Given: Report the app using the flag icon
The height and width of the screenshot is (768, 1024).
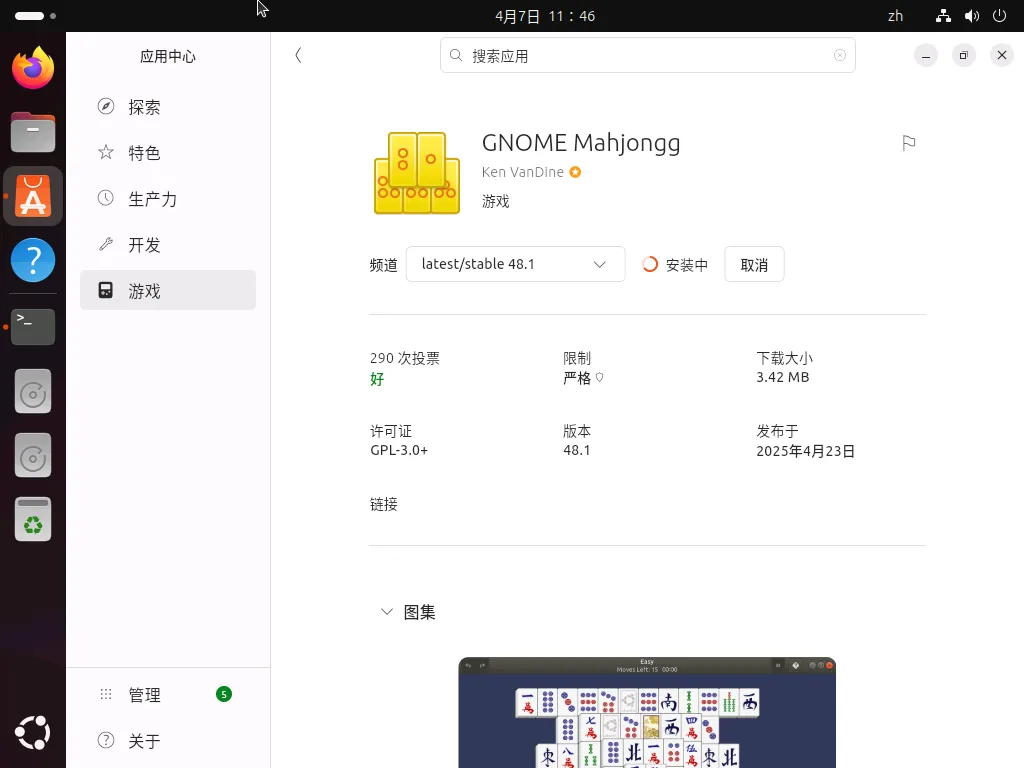Looking at the screenshot, I should pyautogui.click(x=908, y=143).
